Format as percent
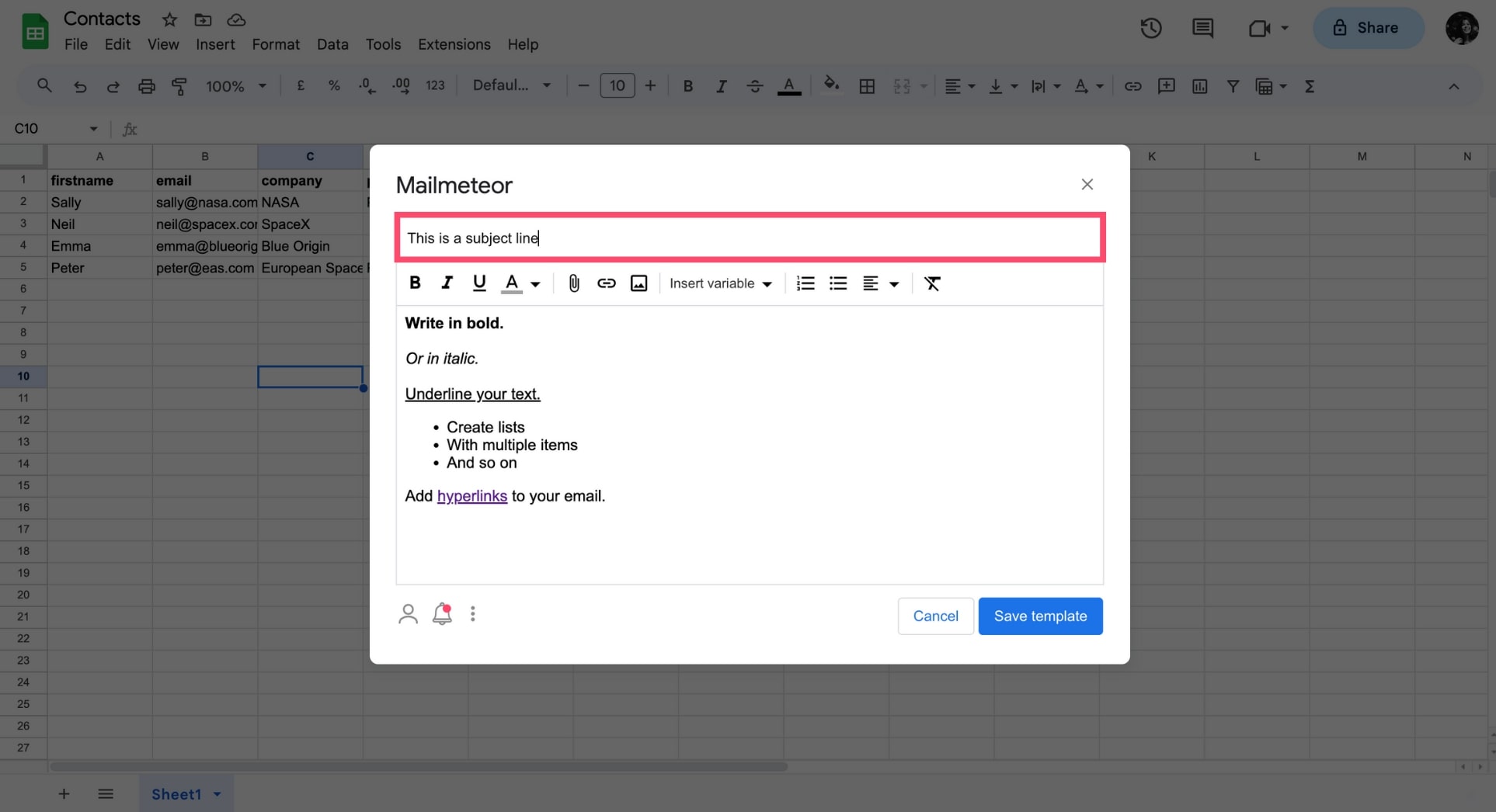 334,85
